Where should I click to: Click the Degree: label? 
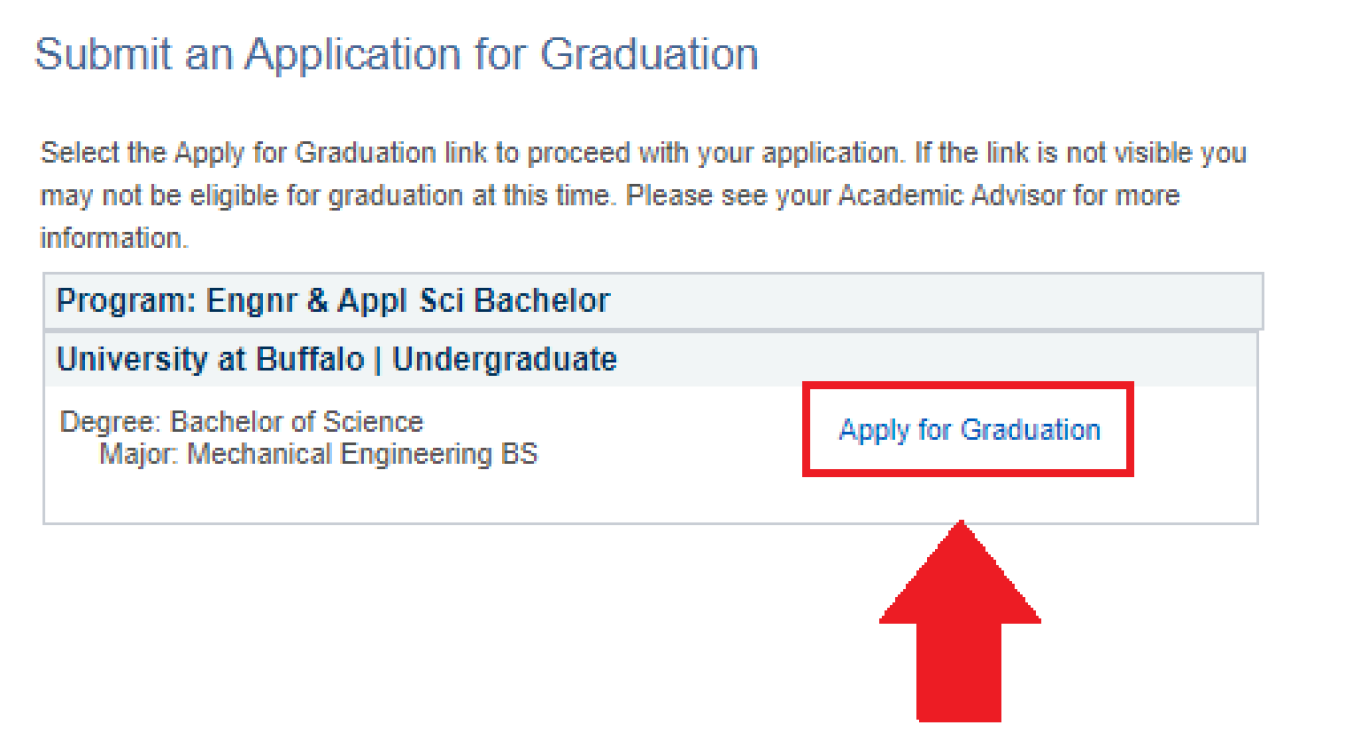[x=111, y=422]
